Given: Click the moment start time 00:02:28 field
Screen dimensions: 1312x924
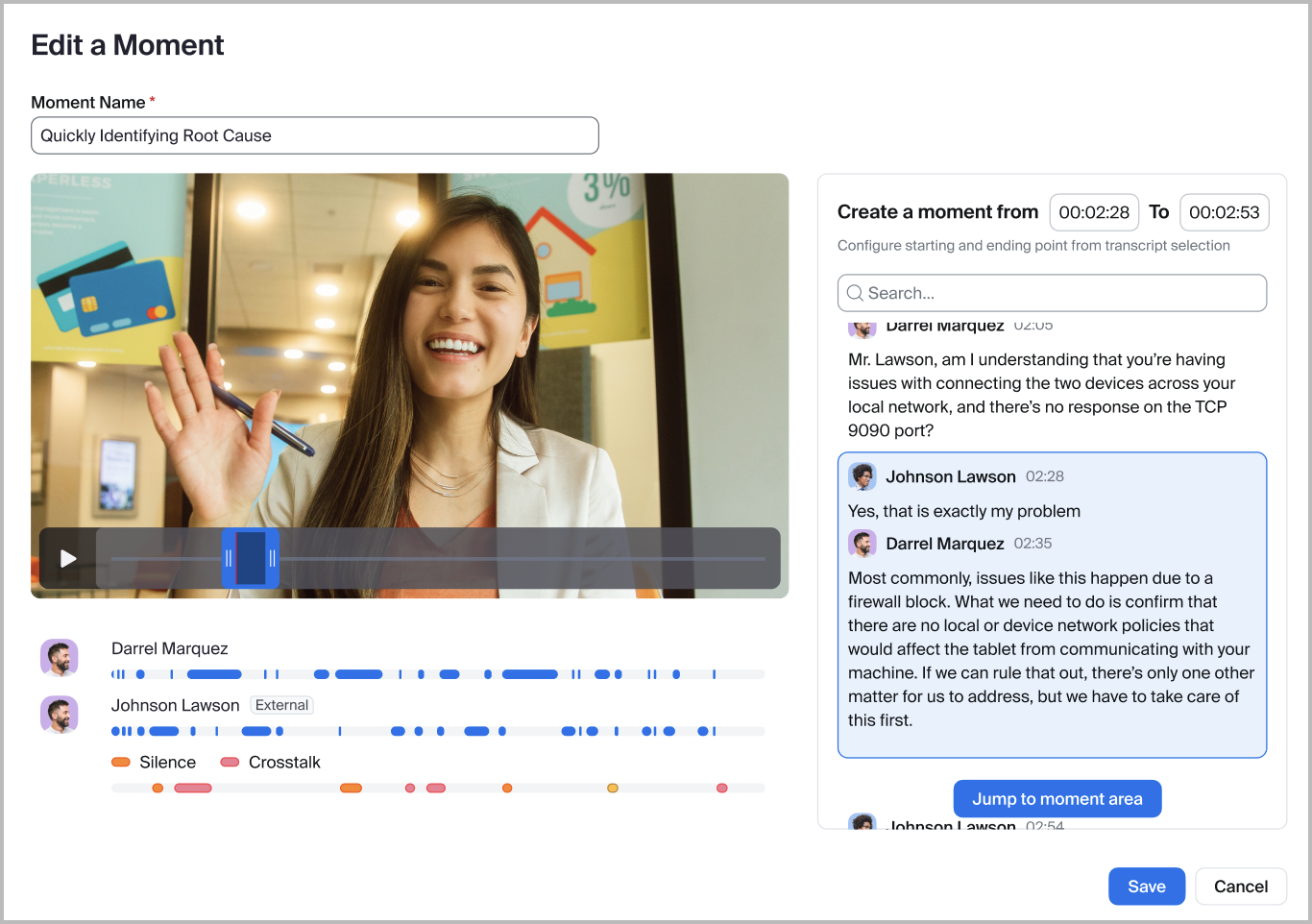Looking at the screenshot, I should point(1094,212).
